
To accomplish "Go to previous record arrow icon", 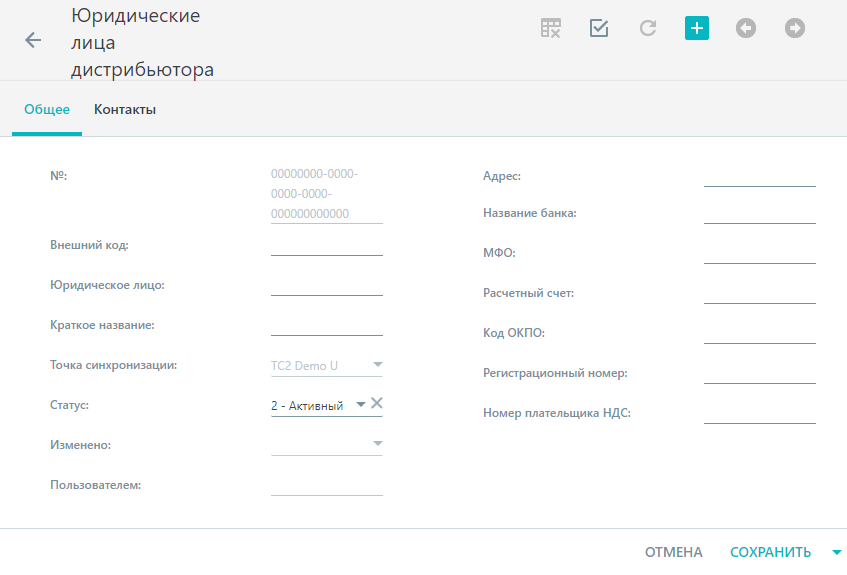I will tap(745, 28).
